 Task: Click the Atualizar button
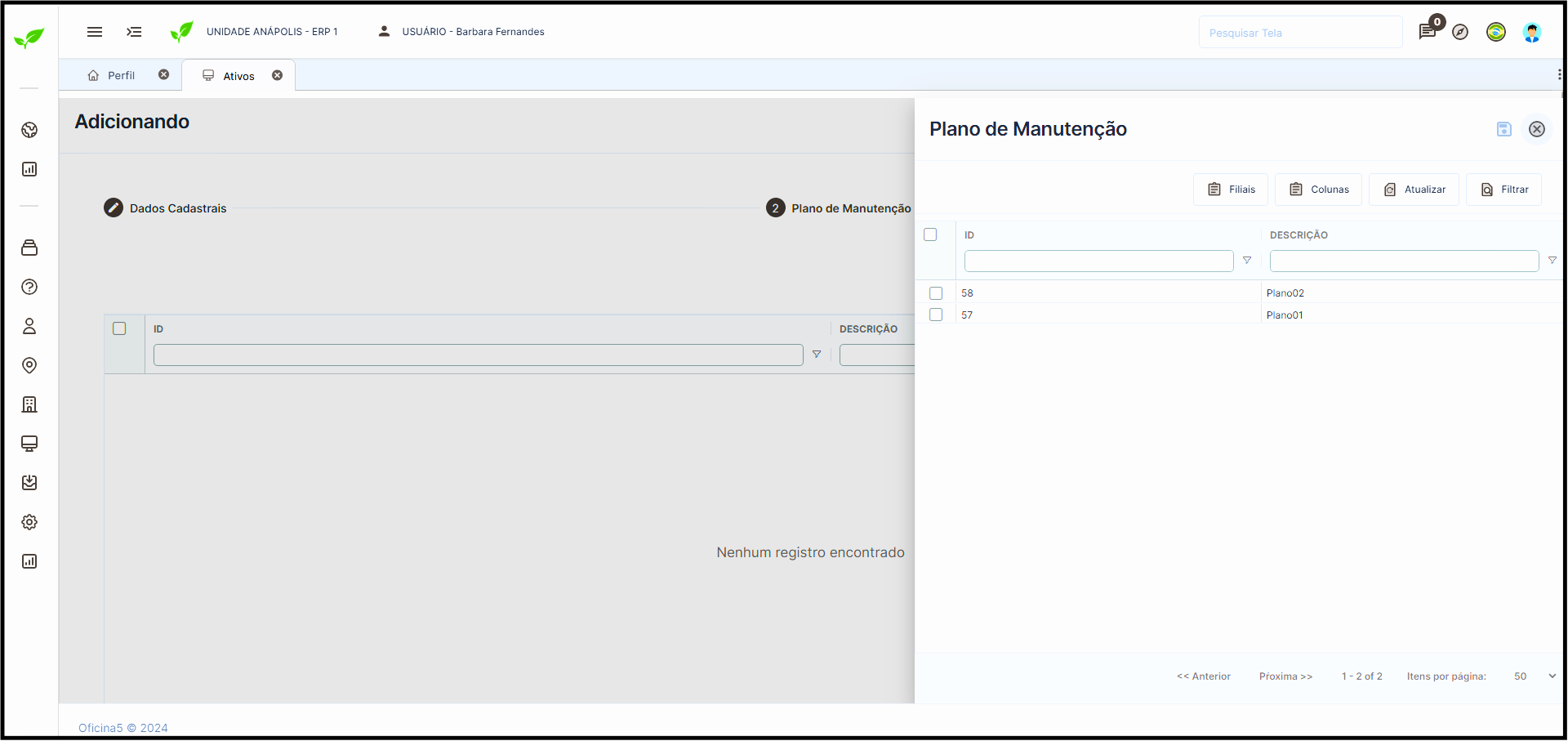(1414, 190)
